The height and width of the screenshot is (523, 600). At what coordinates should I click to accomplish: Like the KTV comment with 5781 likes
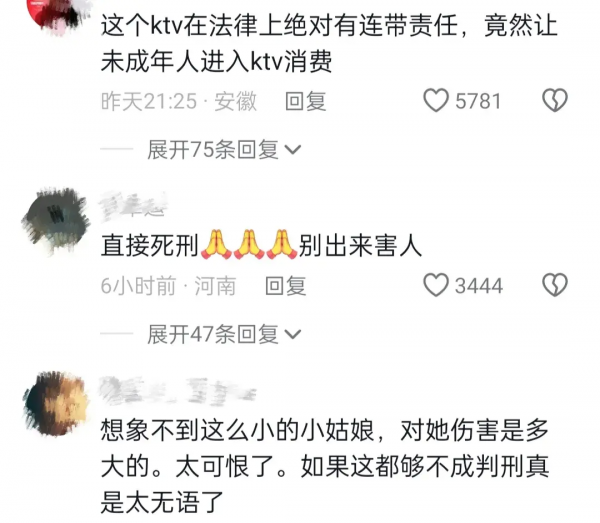click(x=435, y=100)
